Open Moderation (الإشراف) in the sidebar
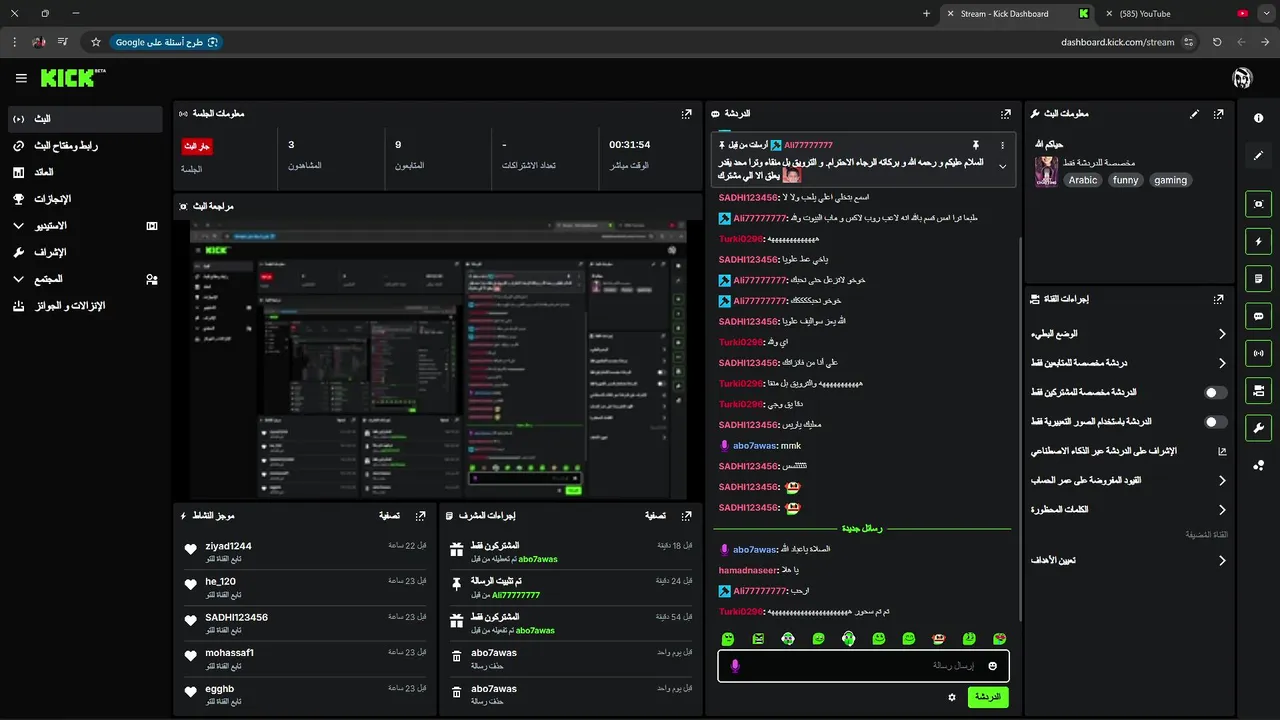 point(84,252)
